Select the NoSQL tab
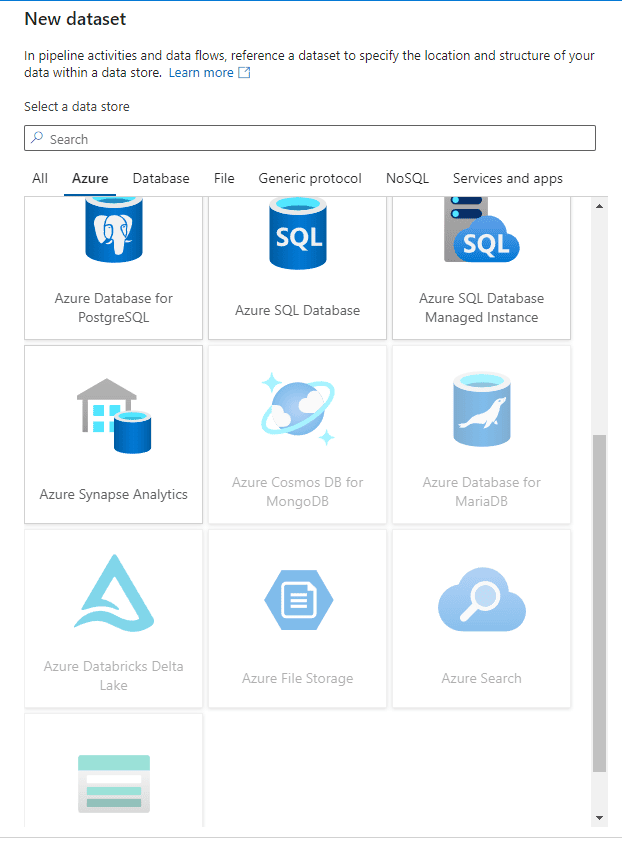 [x=407, y=179]
